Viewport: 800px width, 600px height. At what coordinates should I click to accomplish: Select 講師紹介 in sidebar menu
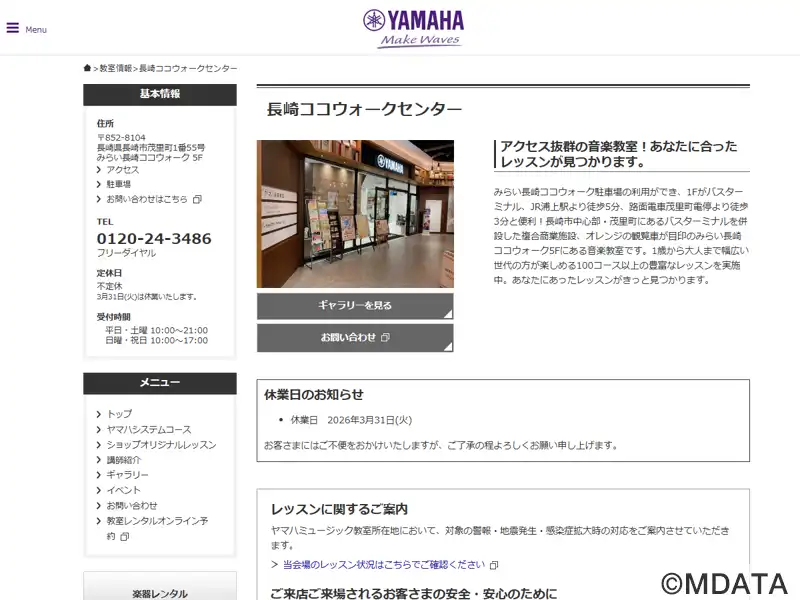click(x=123, y=460)
